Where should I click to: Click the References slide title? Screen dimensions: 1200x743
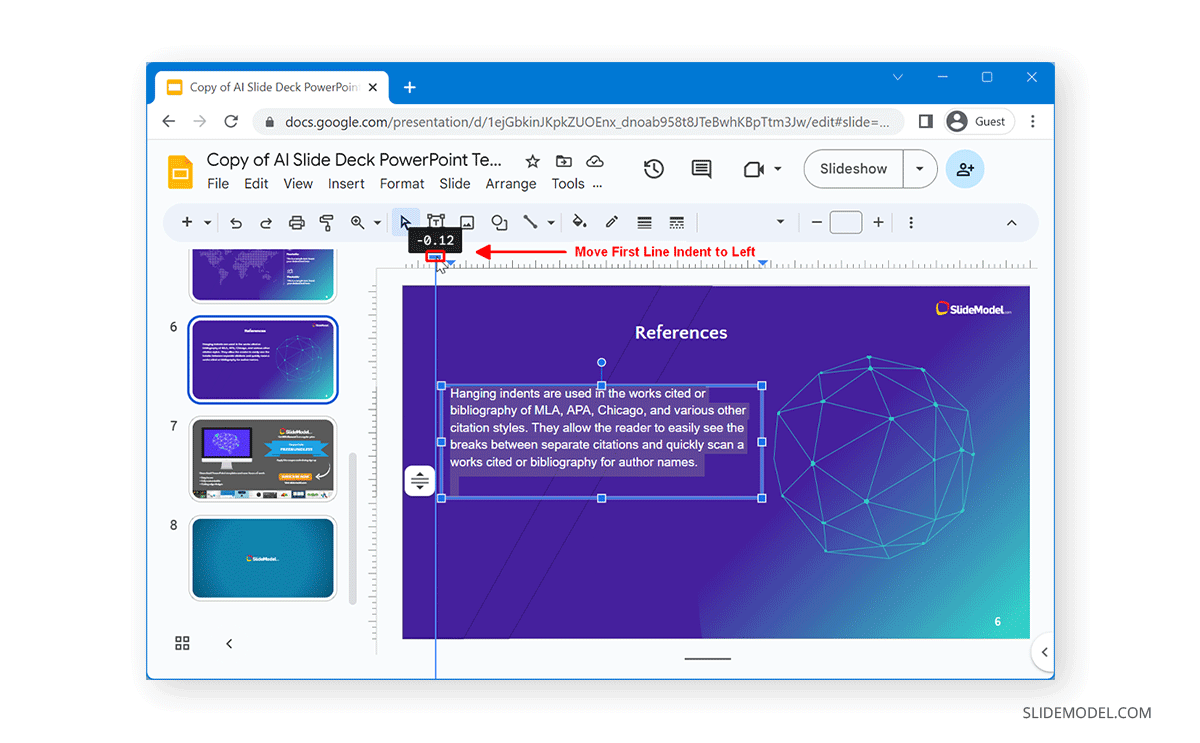point(681,332)
